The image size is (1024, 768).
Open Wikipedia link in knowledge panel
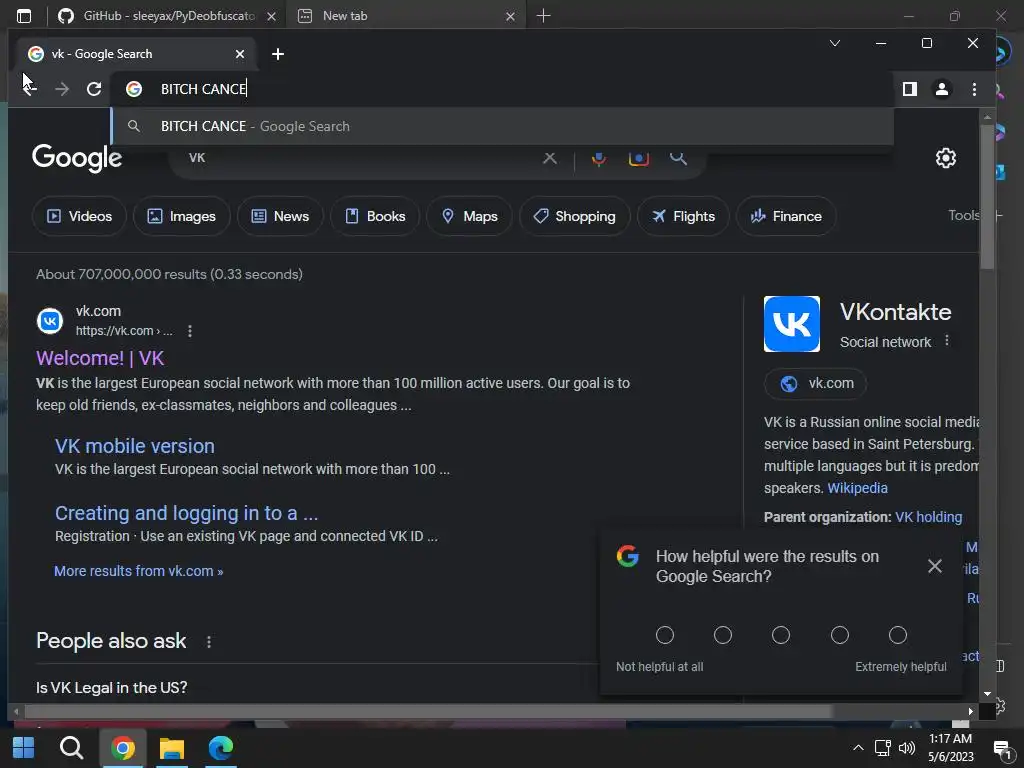857,488
